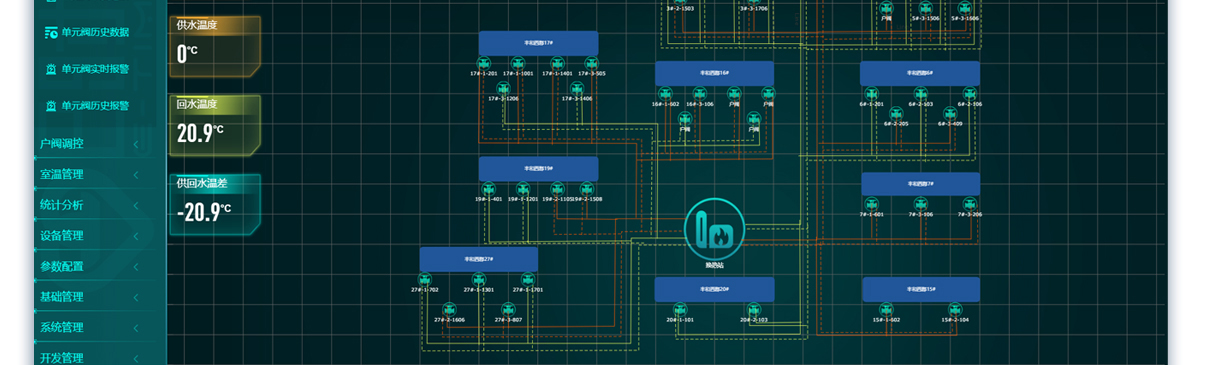
Task: Click the icon beside 单元阀历史数据
Action: pyautogui.click(x=51, y=32)
